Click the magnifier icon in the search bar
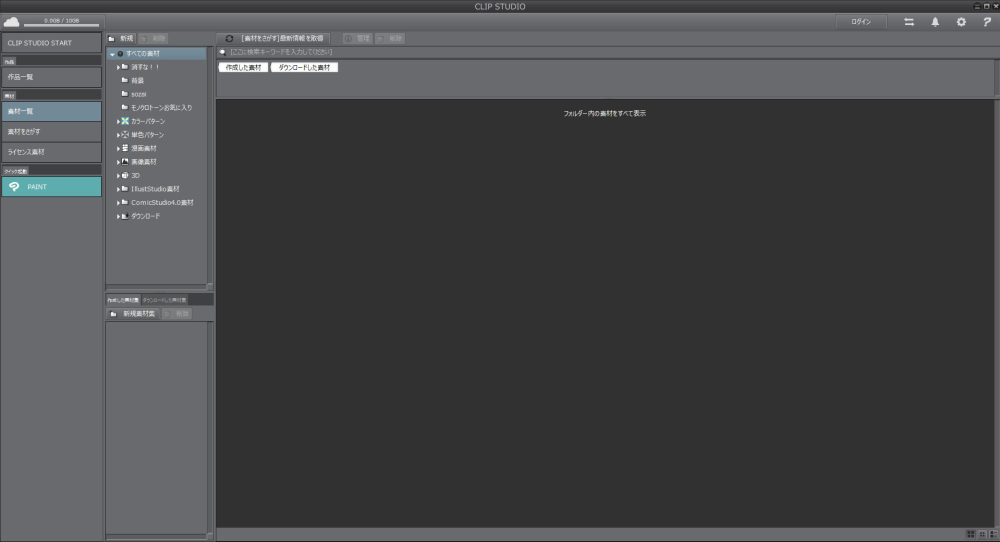Image resolution: width=1000 pixels, height=542 pixels. pos(223,52)
